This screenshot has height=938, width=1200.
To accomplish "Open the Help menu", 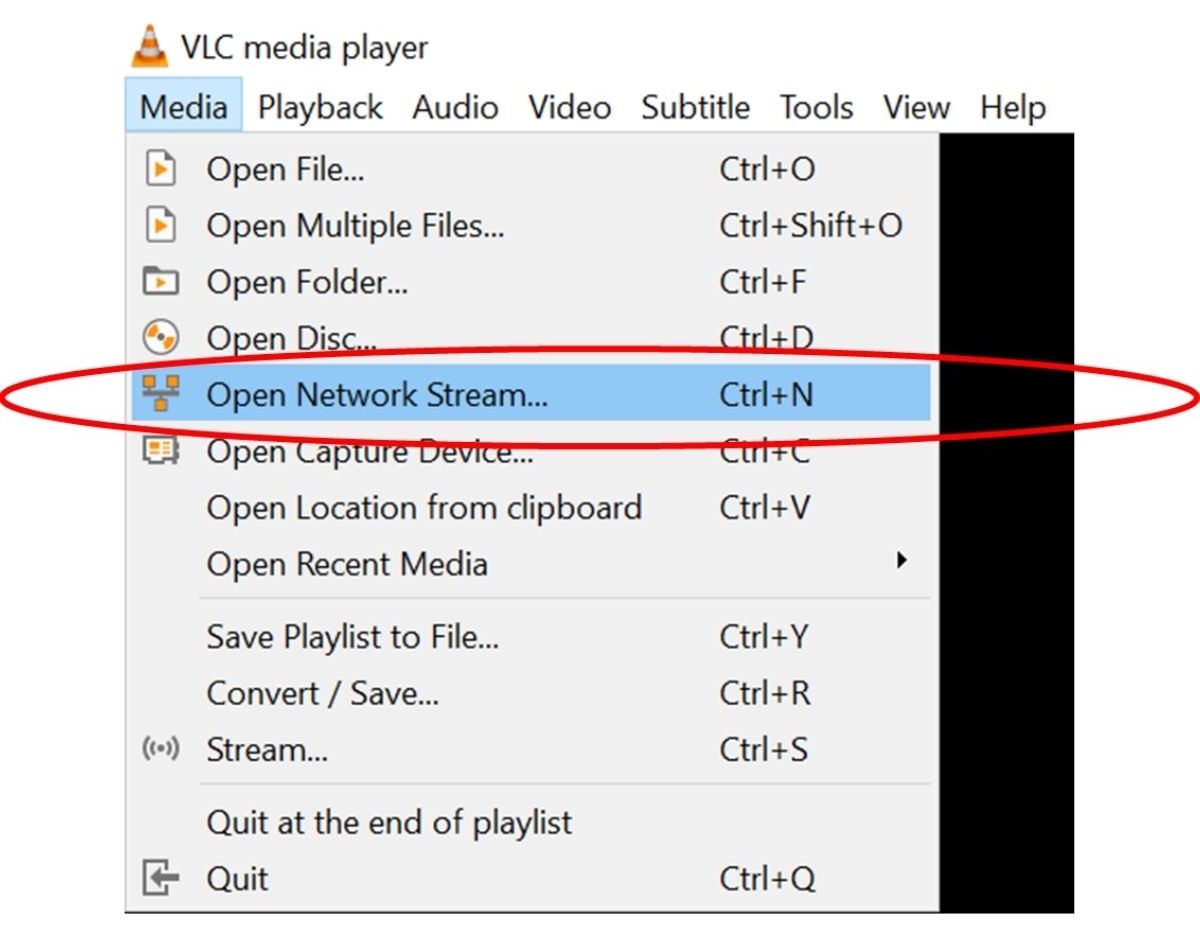I will (x=1012, y=107).
